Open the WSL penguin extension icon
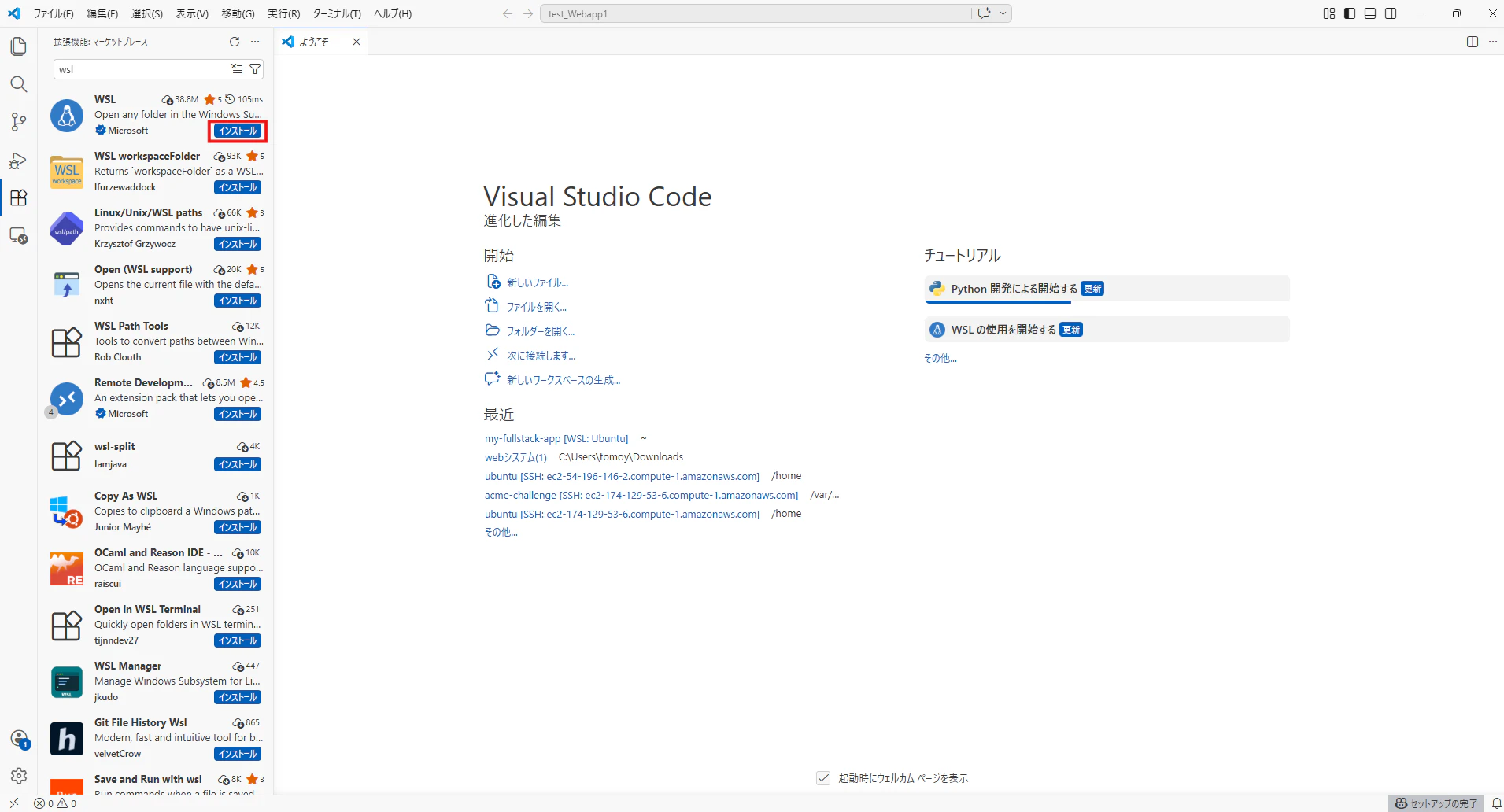 (67, 116)
